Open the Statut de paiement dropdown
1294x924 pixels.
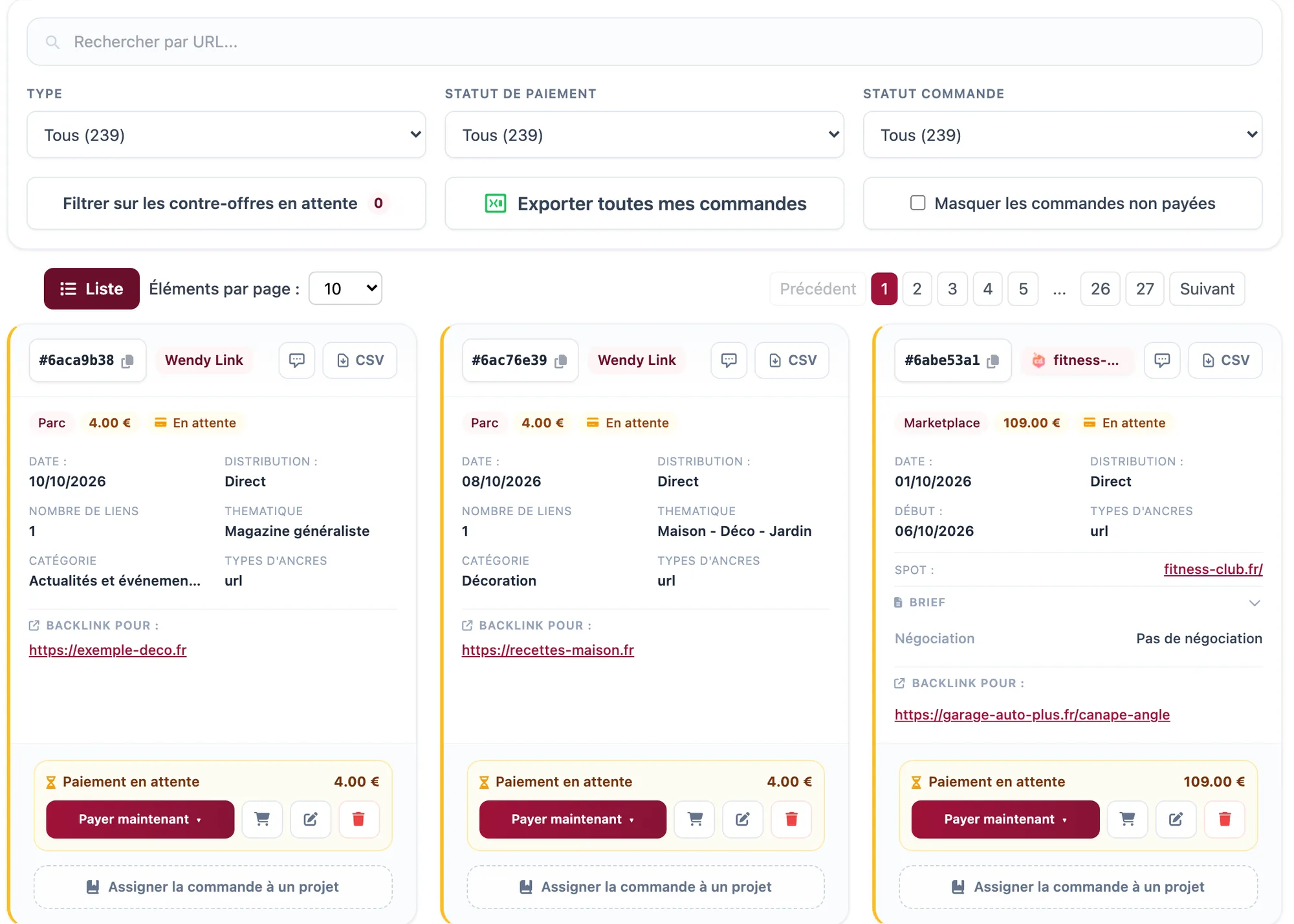coord(644,135)
